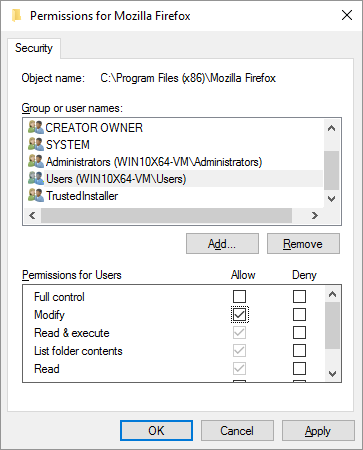Image resolution: width=363 pixels, height=450 pixels.
Task: Click the Administrators group icon
Action: tap(36, 161)
